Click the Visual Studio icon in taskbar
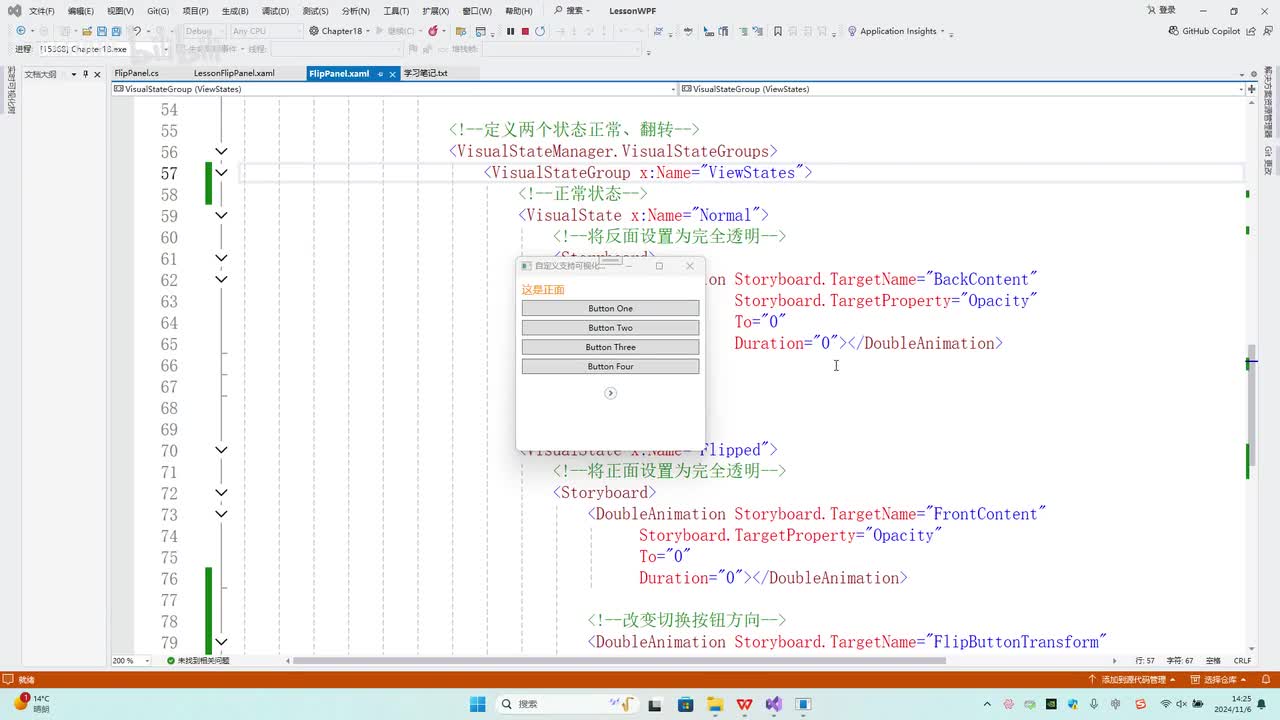The height and width of the screenshot is (720, 1280). [773, 704]
